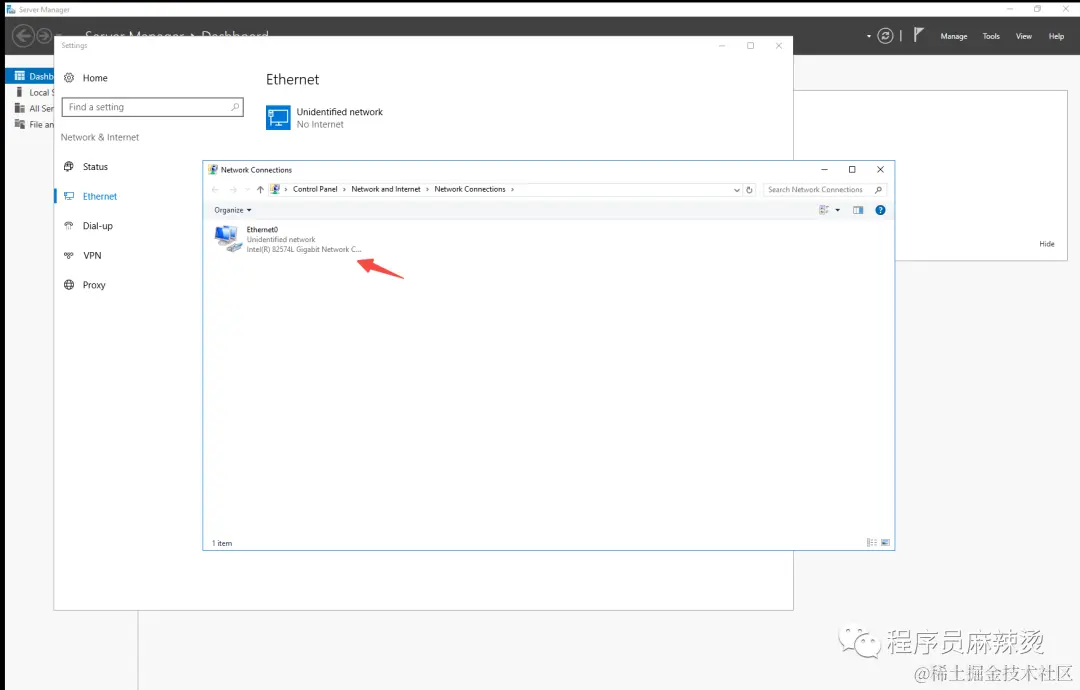The image size is (1080, 690).
Task: Open Manage menu in Server Manager
Action: 954,36
